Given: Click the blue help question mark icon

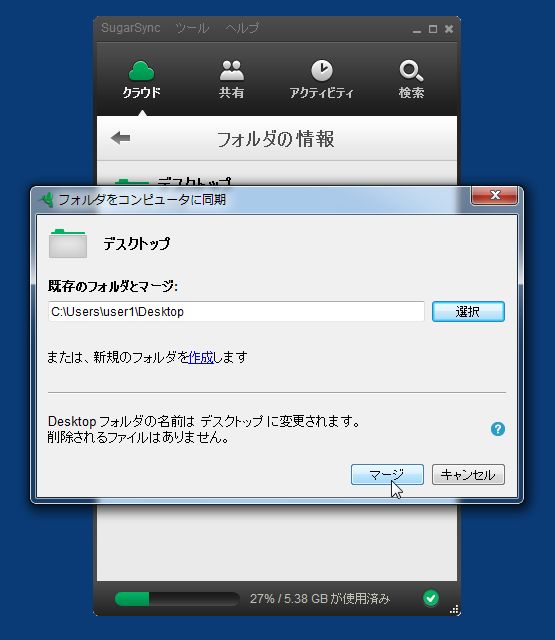Looking at the screenshot, I should pyautogui.click(x=497, y=429).
